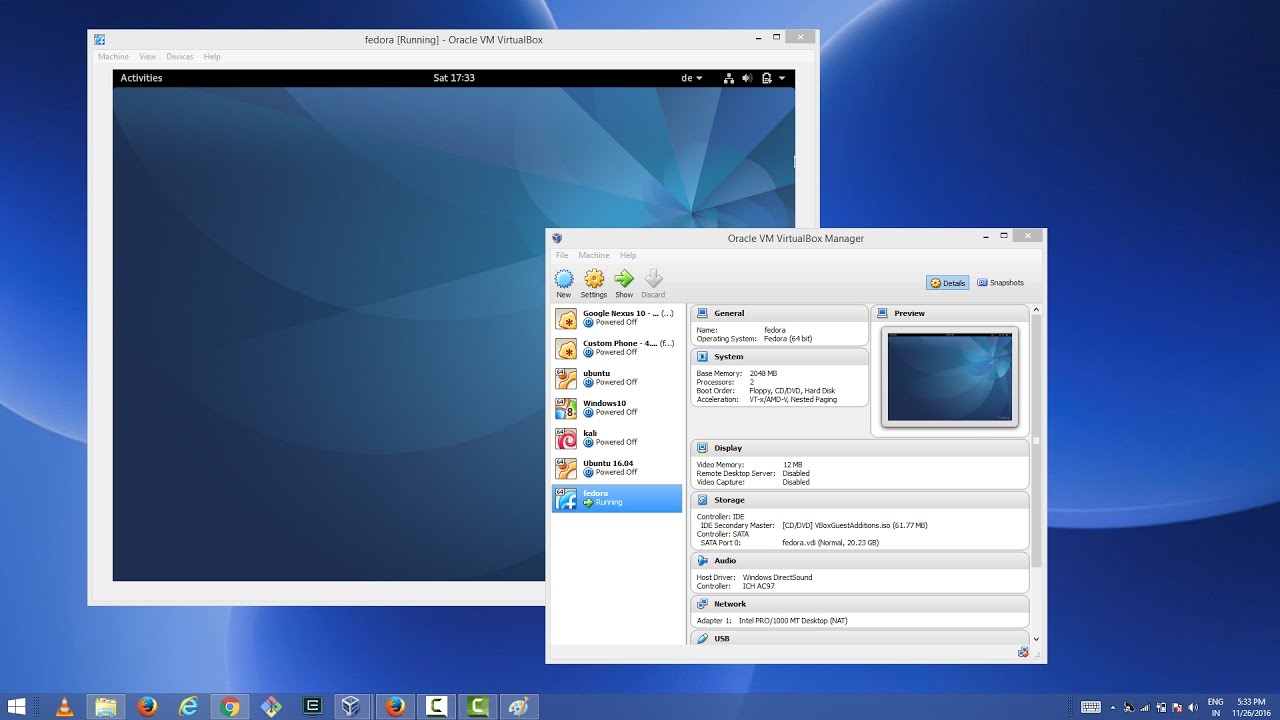The image size is (1280, 720).
Task: Open the 'de' keyboard layout dropdown
Action: [x=692, y=78]
